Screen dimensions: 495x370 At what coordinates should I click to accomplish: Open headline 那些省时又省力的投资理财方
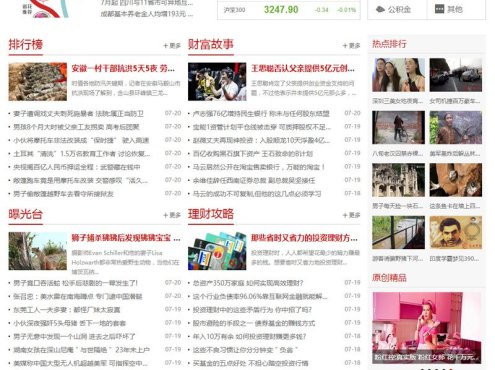304,238
